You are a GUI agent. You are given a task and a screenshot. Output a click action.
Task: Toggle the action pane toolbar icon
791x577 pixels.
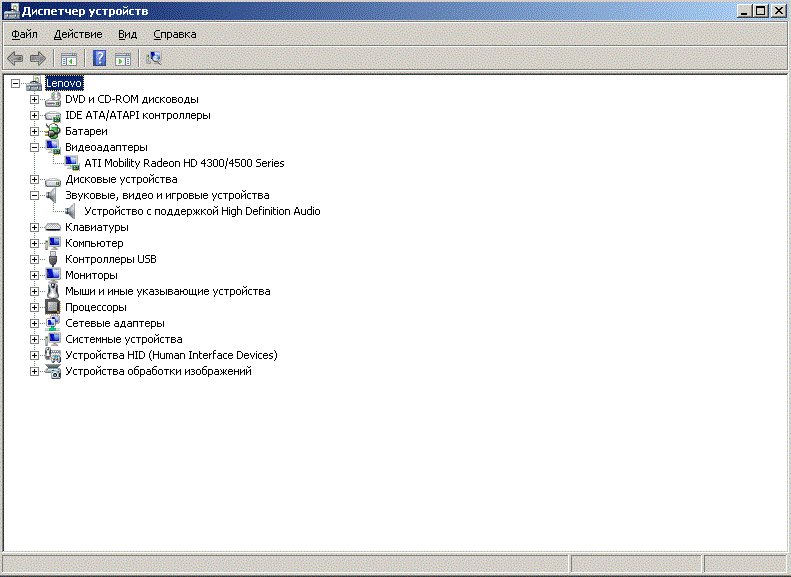tap(123, 59)
